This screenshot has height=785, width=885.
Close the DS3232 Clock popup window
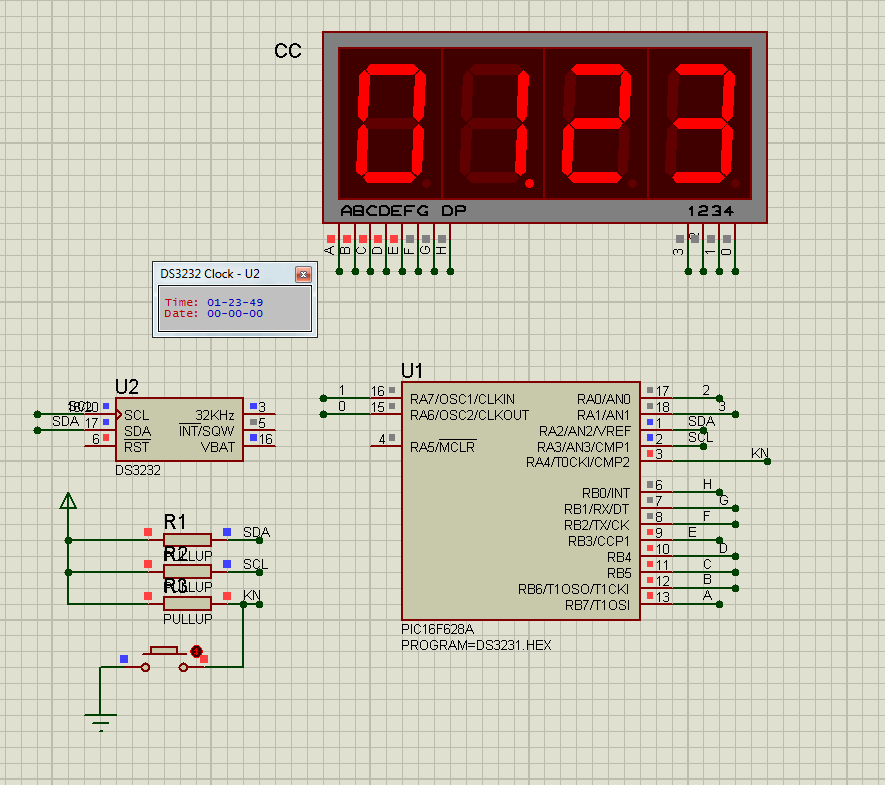[303, 274]
